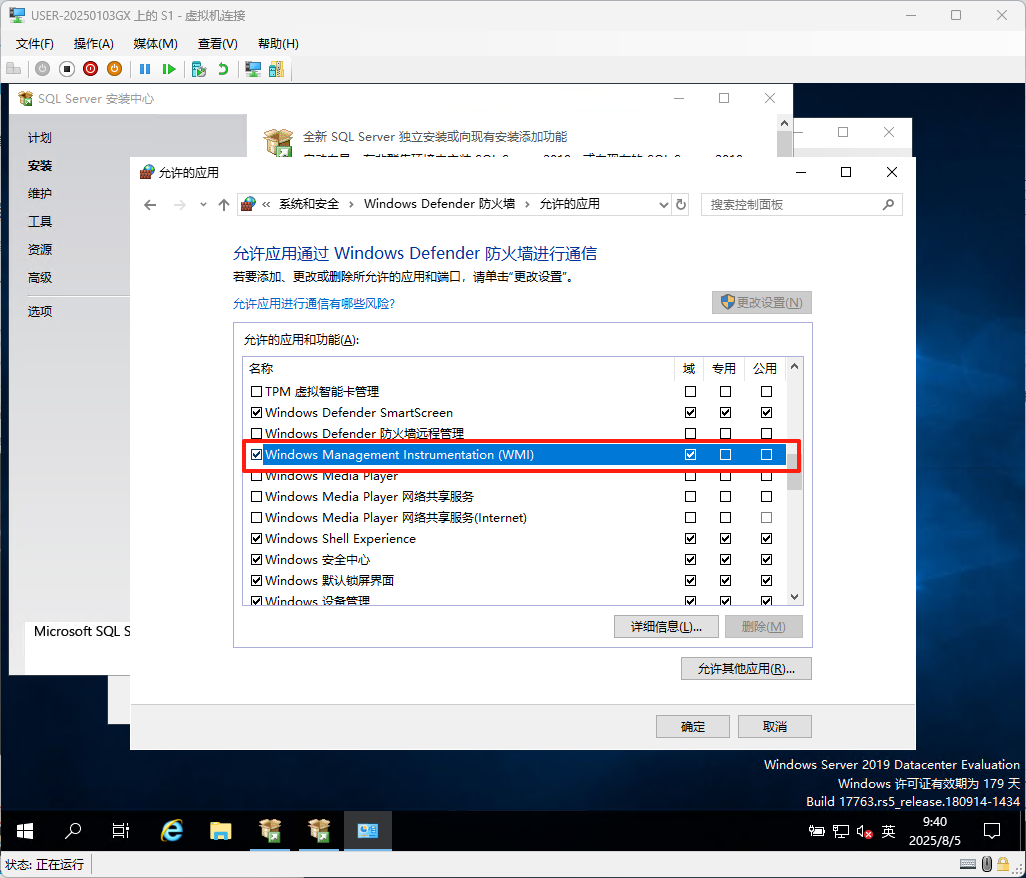1026x878 pixels.
Task: Click the new SQL Server installation box icon
Action: point(278,142)
